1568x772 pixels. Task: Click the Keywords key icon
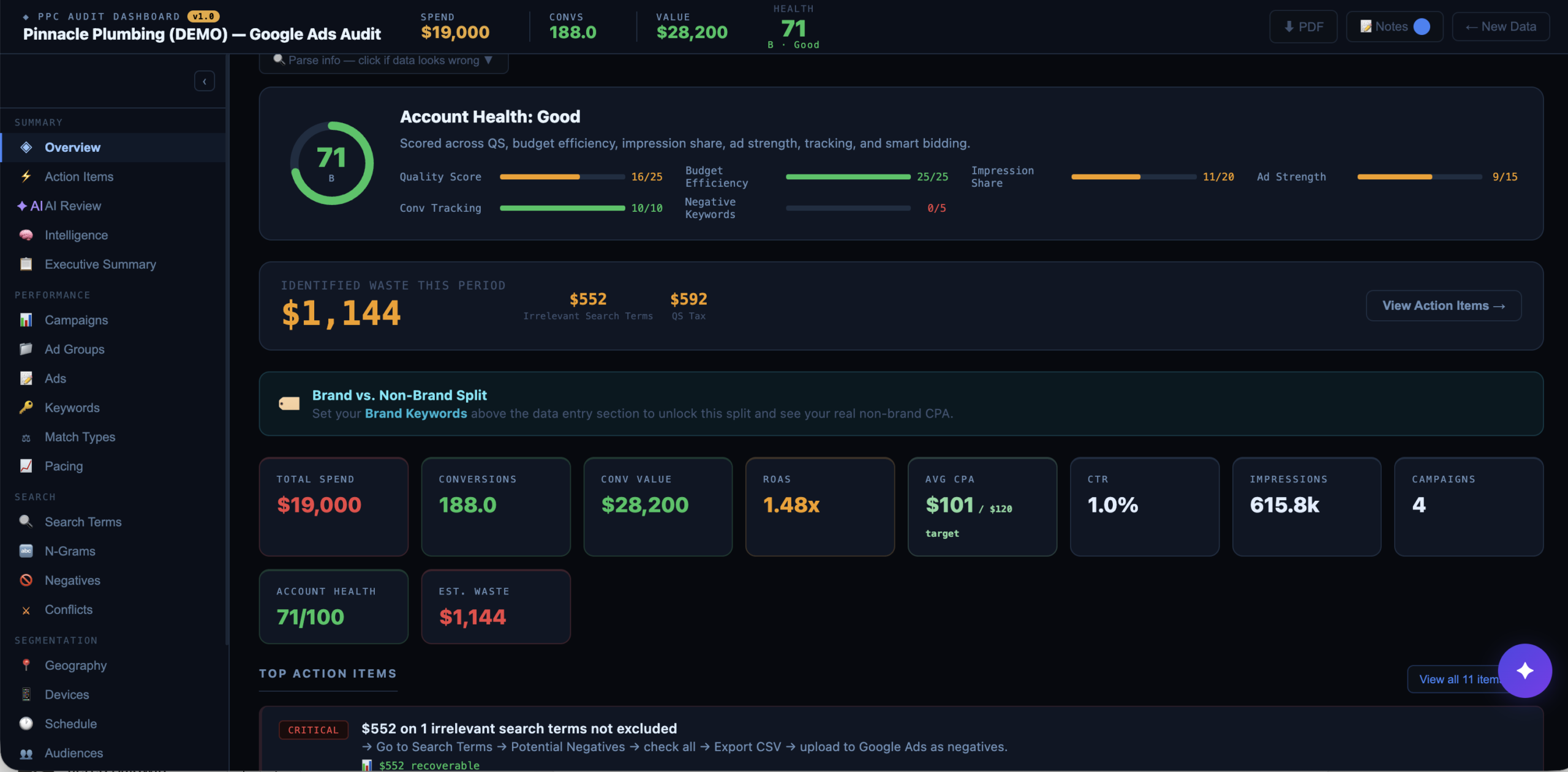tap(26, 407)
